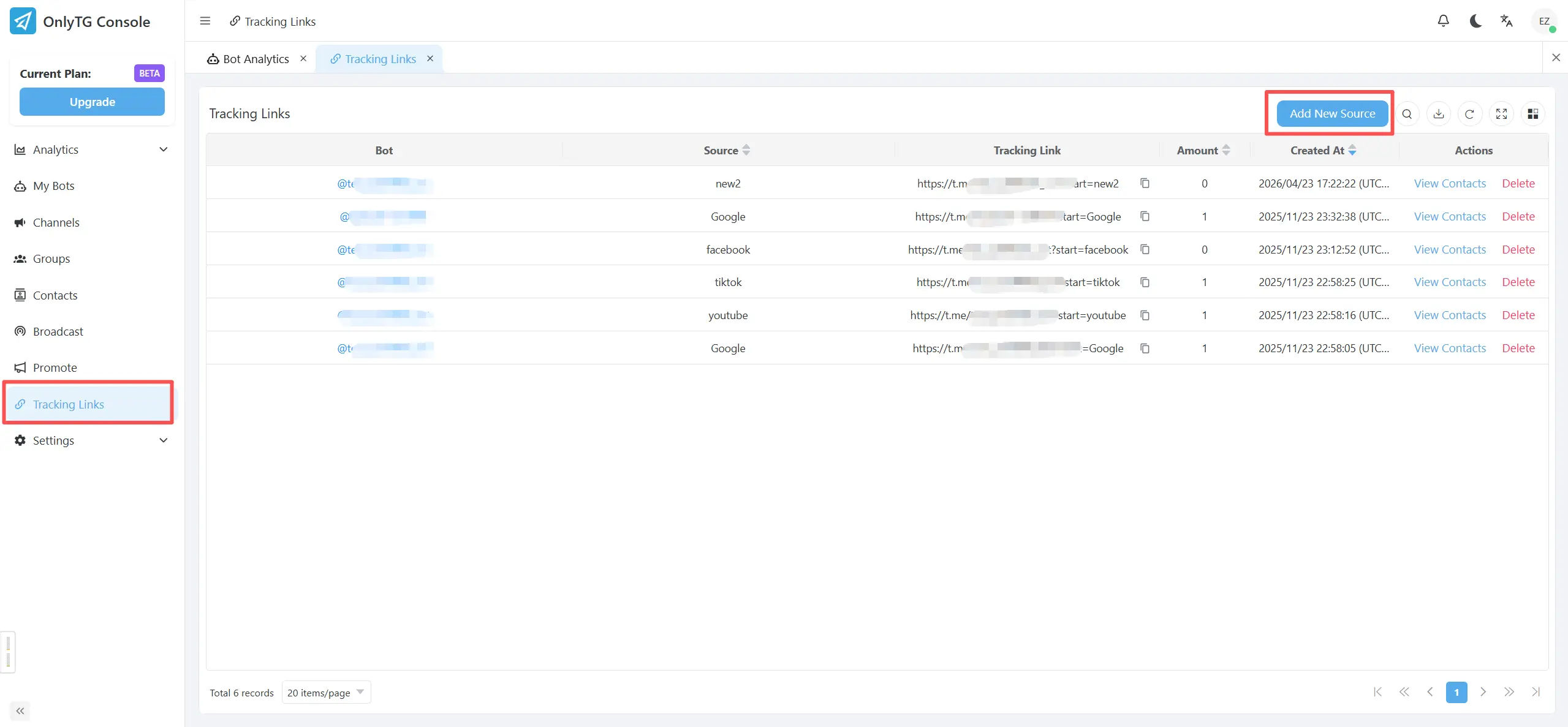
Task: Click the search icon in table toolbar
Action: pyautogui.click(x=1407, y=114)
